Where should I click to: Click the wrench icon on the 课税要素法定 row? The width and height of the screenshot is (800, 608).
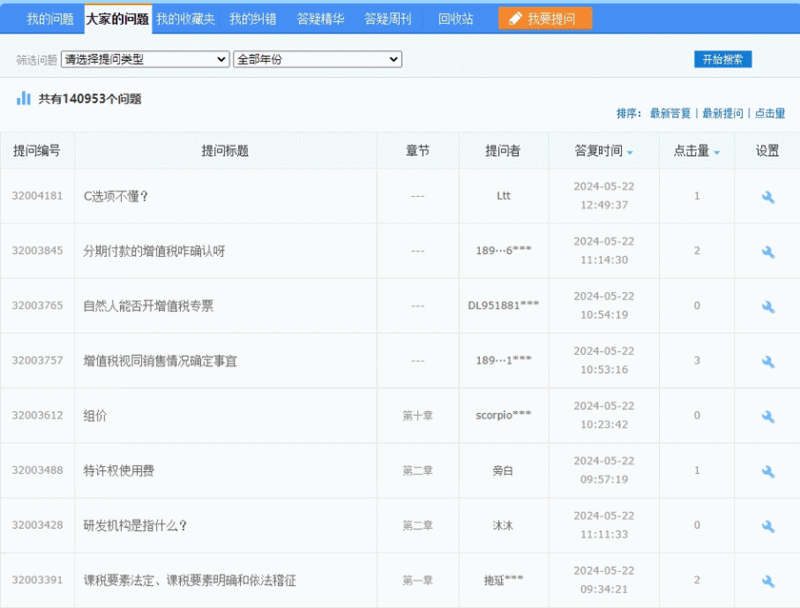click(x=767, y=580)
